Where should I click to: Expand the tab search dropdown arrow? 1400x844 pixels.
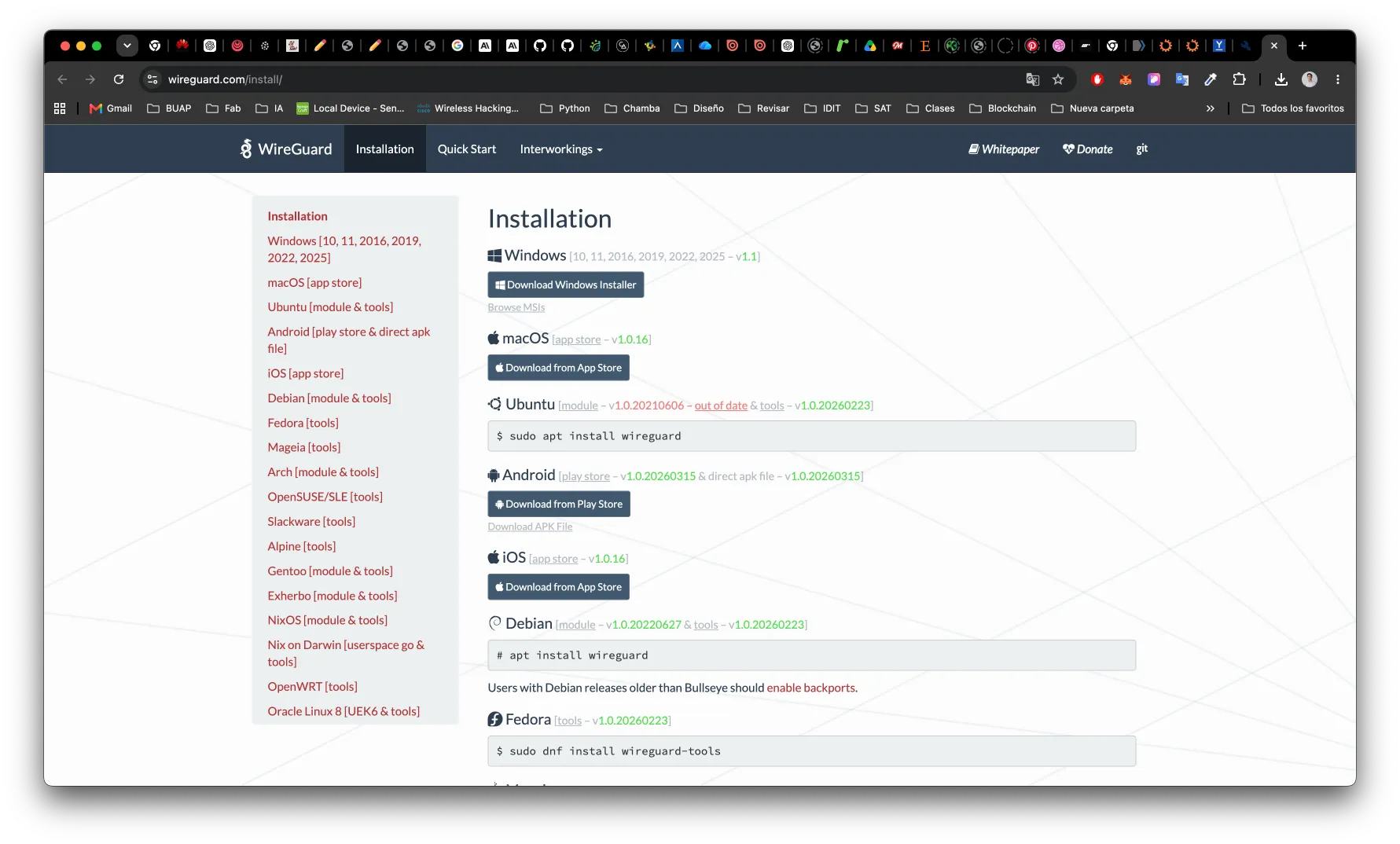pyautogui.click(x=127, y=46)
